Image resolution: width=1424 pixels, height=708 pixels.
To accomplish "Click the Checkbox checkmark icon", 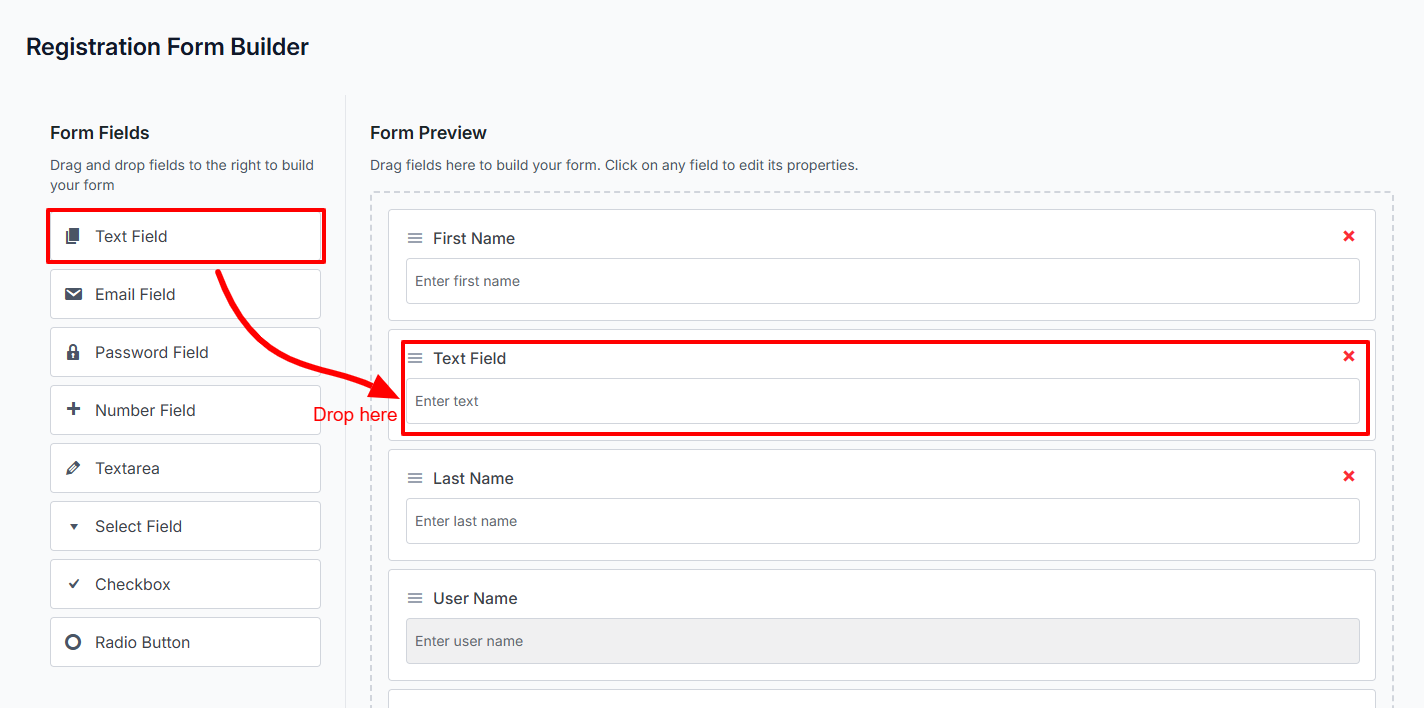I will (73, 584).
